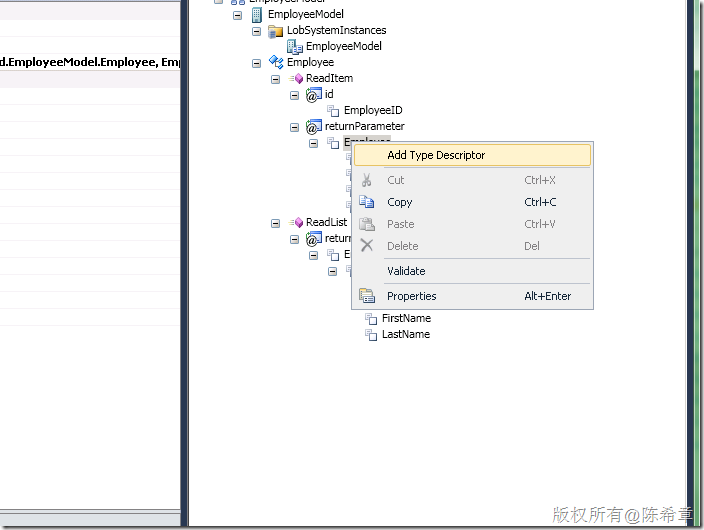Click the Copy pages icon

pos(366,202)
